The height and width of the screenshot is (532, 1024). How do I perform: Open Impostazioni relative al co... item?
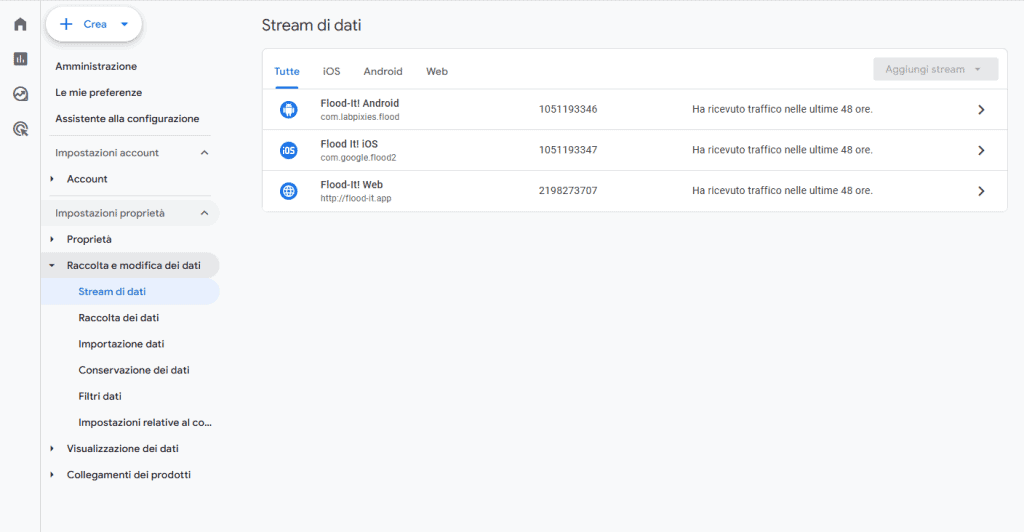(145, 422)
